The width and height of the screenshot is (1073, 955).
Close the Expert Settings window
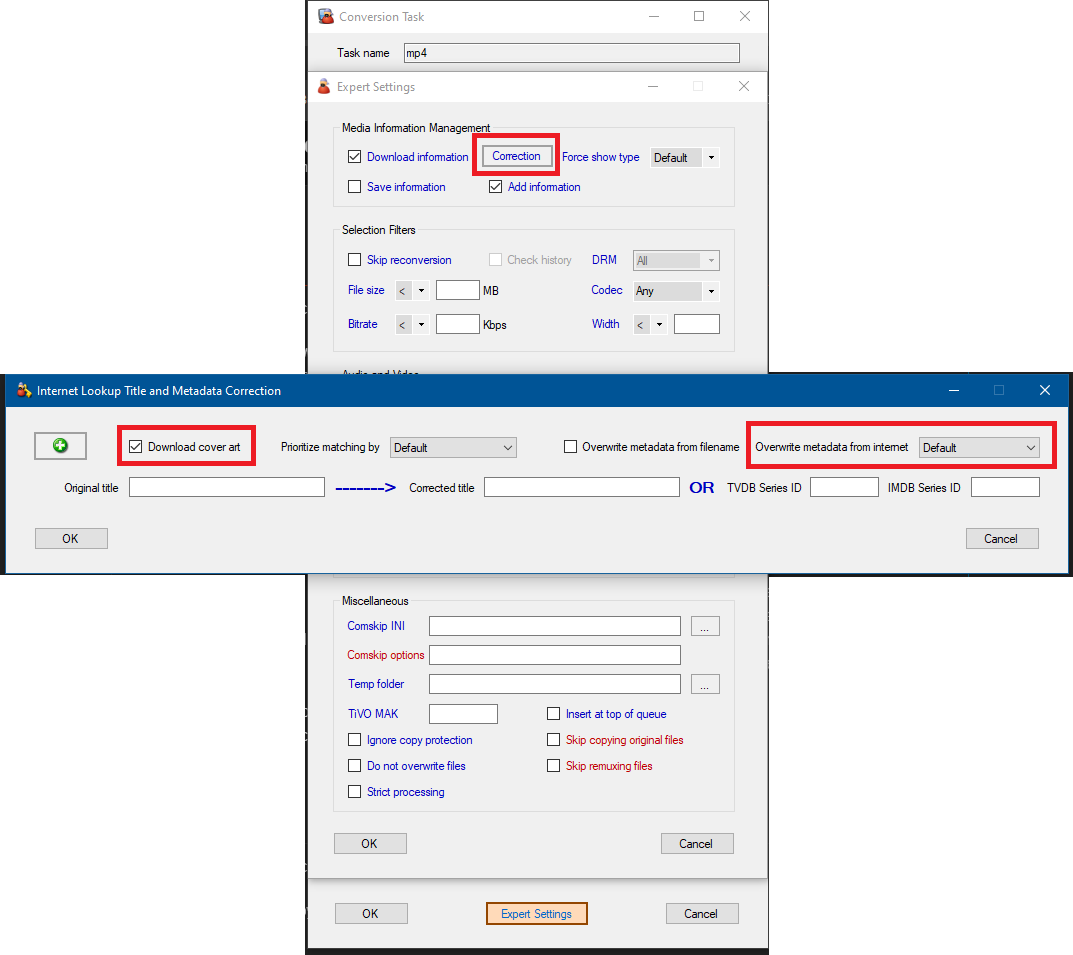[743, 87]
